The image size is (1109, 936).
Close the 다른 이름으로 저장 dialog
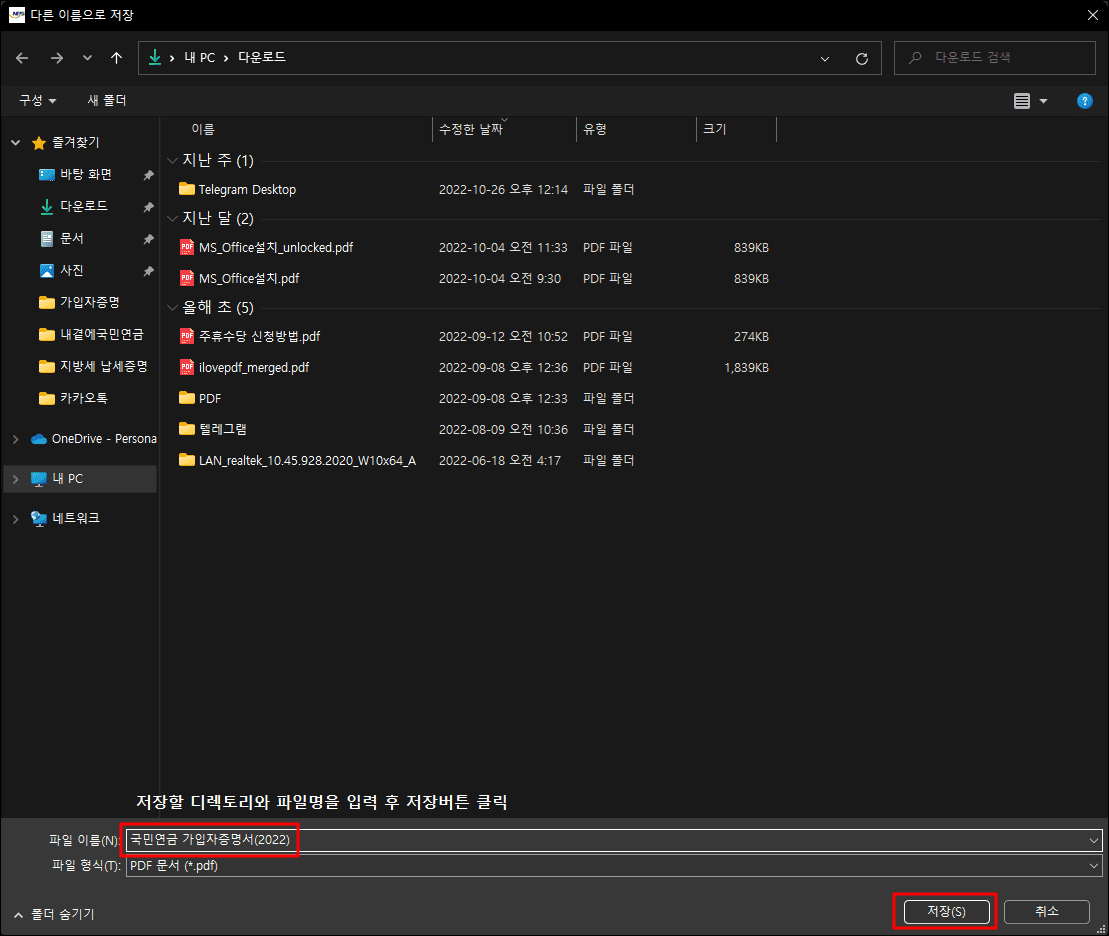(x=1093, y=15)
